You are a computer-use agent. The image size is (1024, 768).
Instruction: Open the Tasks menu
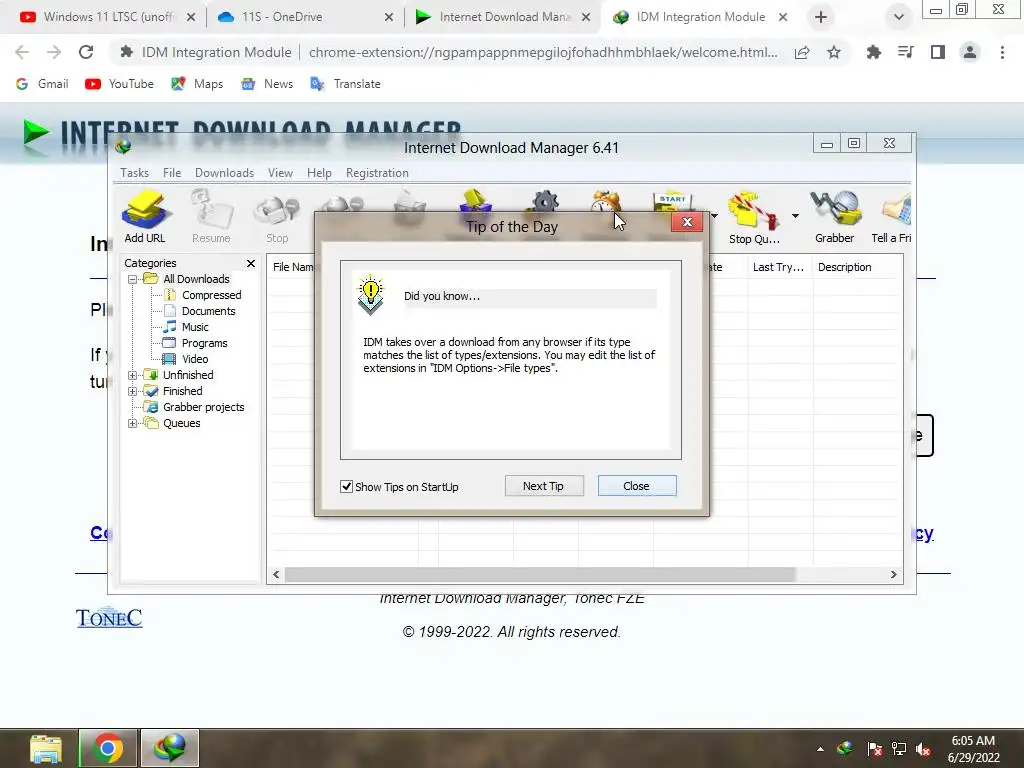135,173
